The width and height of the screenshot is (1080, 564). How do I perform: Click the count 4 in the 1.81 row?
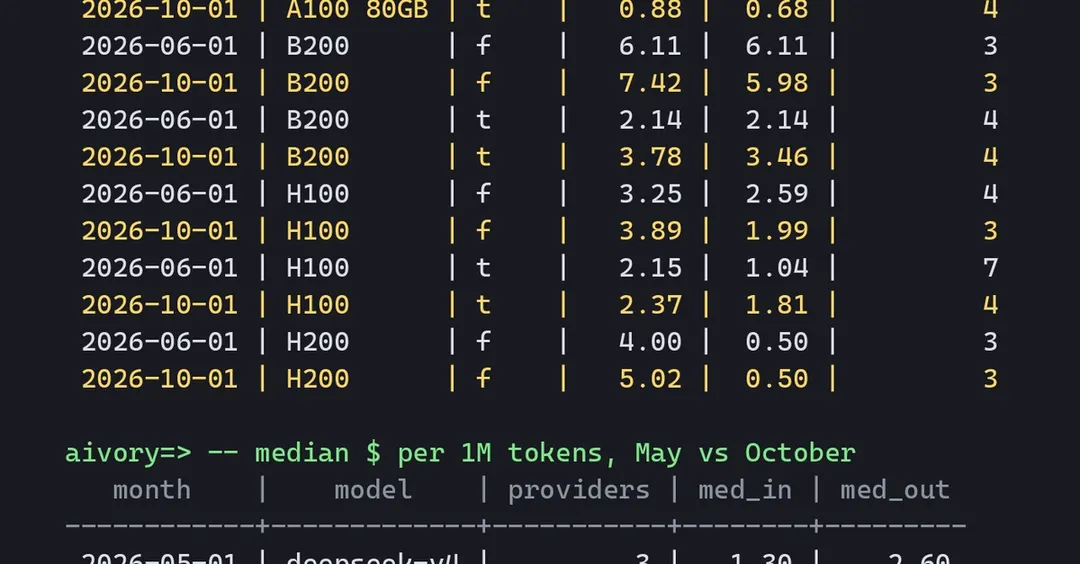990,305
